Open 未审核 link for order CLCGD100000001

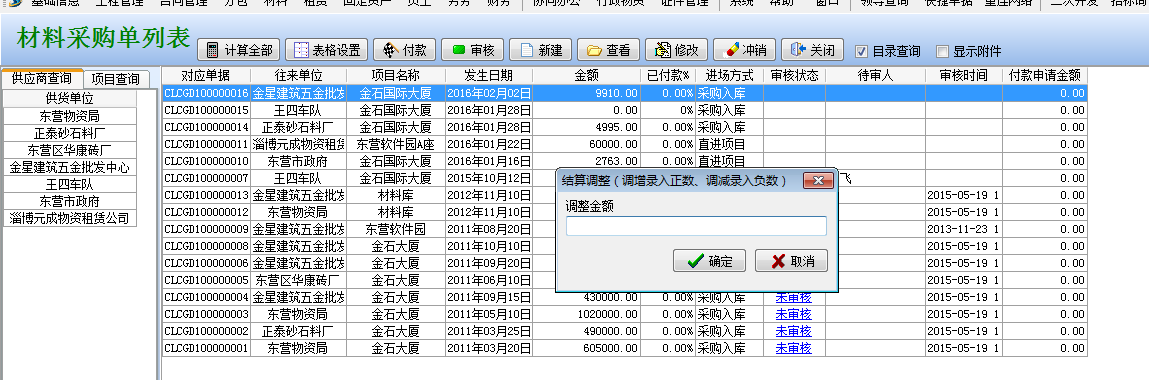(x=794, y=348)
